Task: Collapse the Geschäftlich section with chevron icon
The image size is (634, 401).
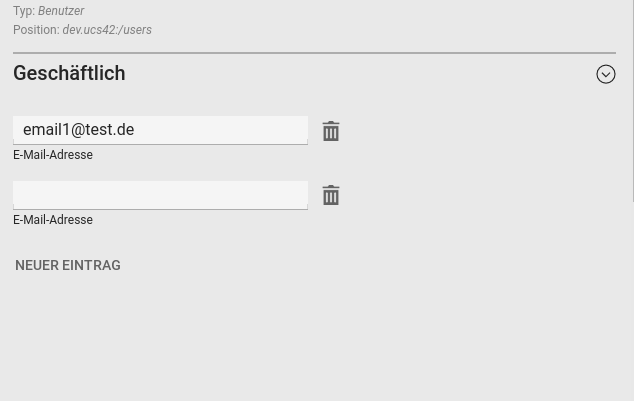Action: [606, 74]
